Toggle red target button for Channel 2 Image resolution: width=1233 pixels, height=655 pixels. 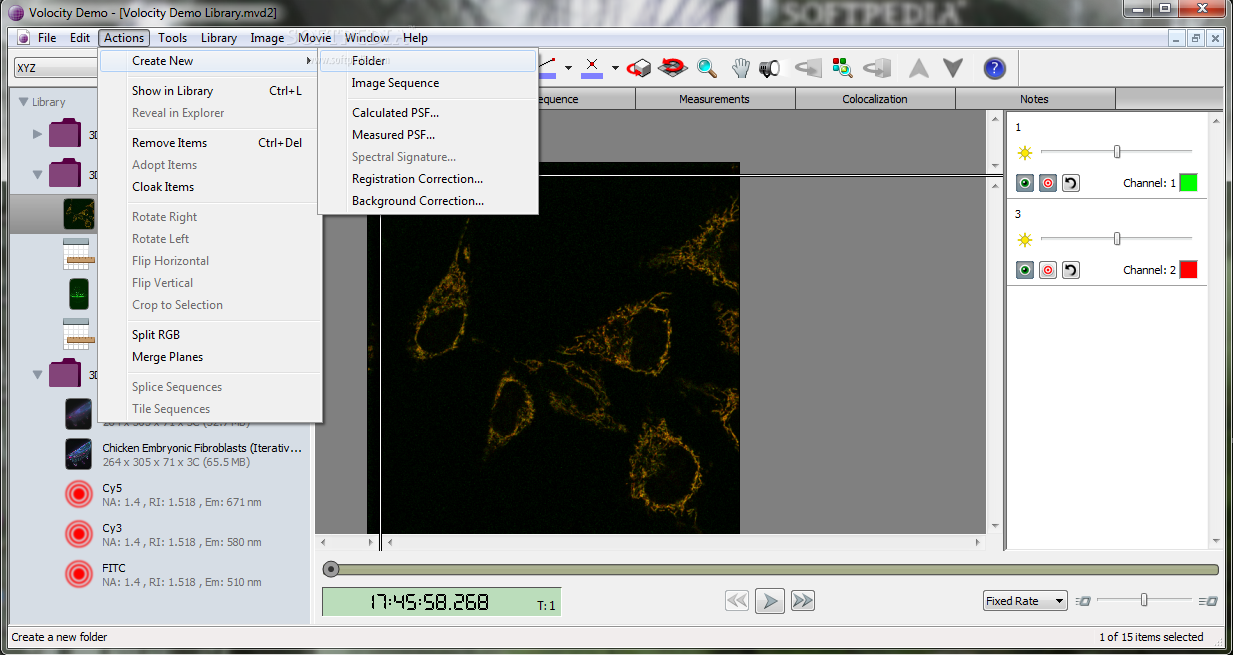1047,270
